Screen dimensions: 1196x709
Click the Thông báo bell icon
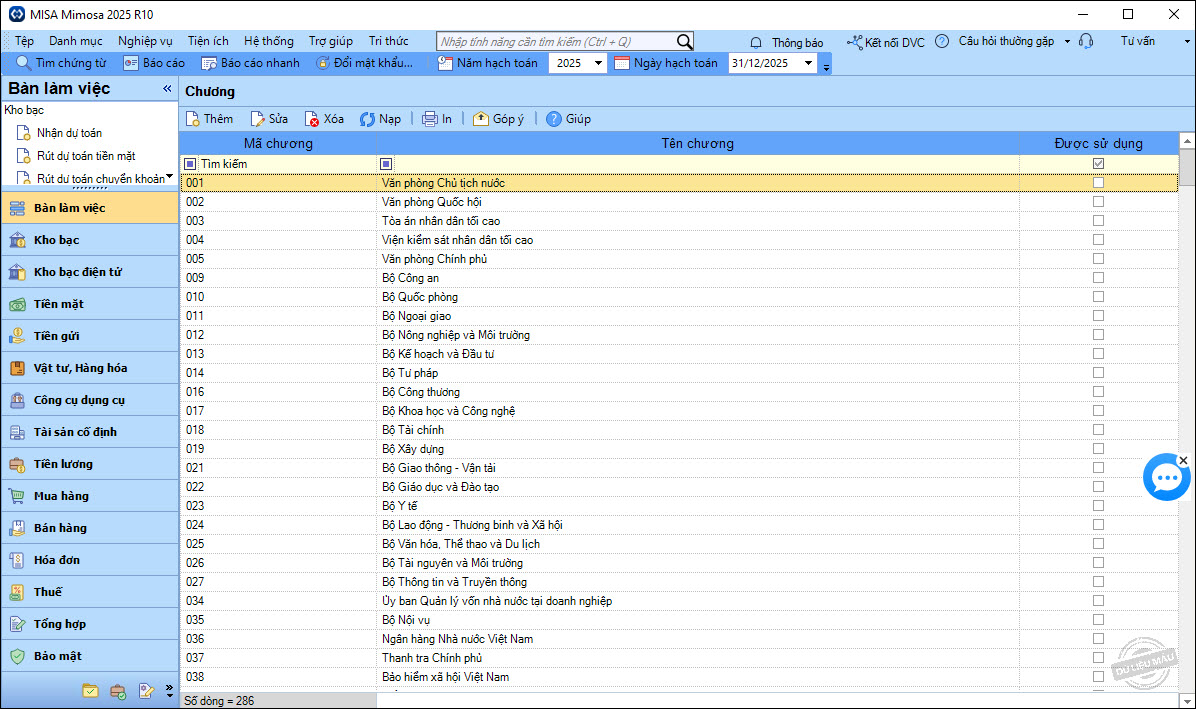(x=756, y=42)
